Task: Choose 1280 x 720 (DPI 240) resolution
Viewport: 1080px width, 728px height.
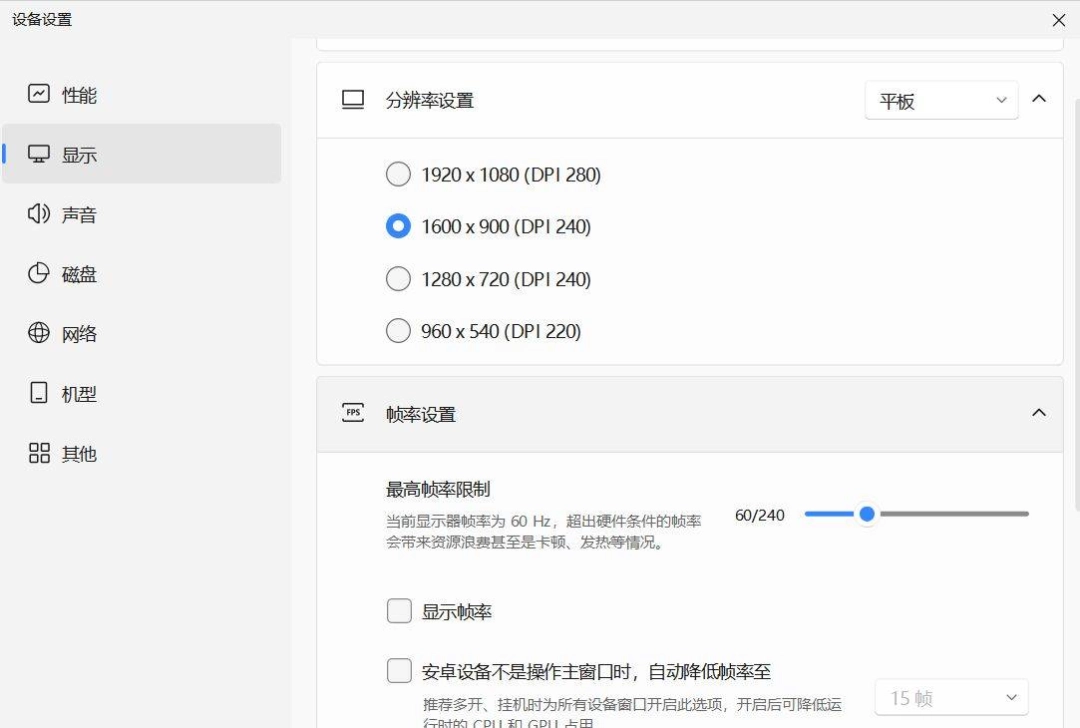Action: 398,279
